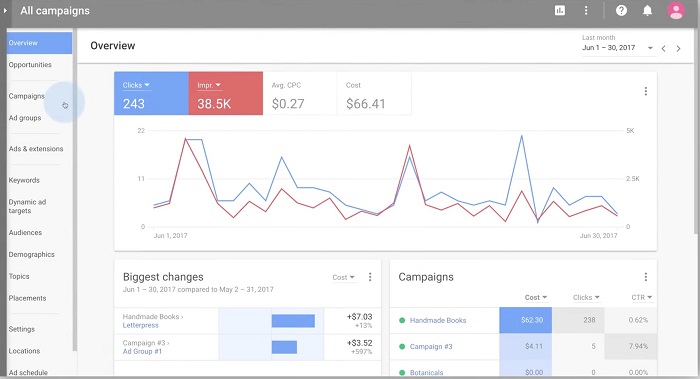Open the Campaign #3 link in Campaigns card

(431, 346)
